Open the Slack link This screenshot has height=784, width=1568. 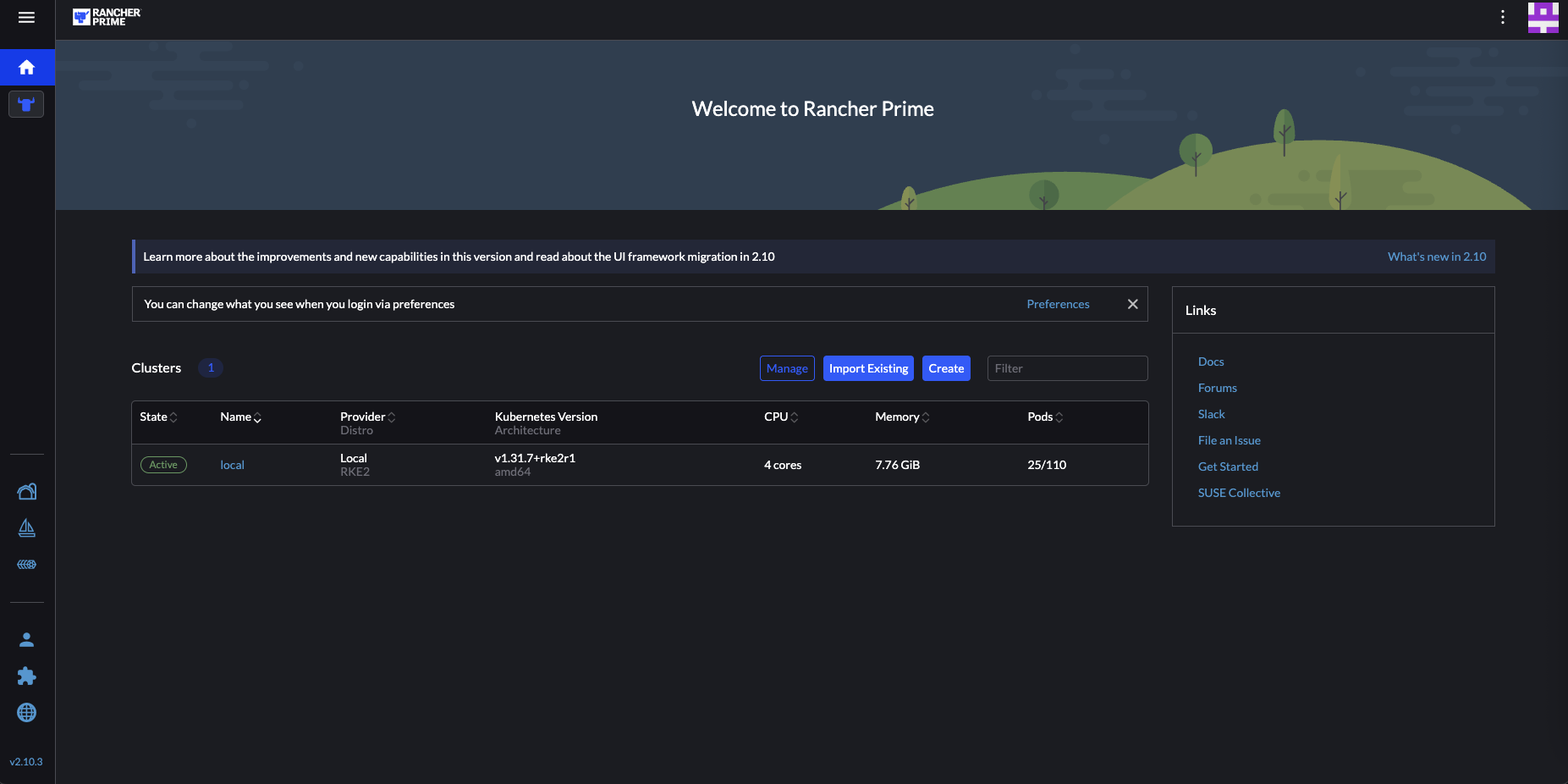1211,414
